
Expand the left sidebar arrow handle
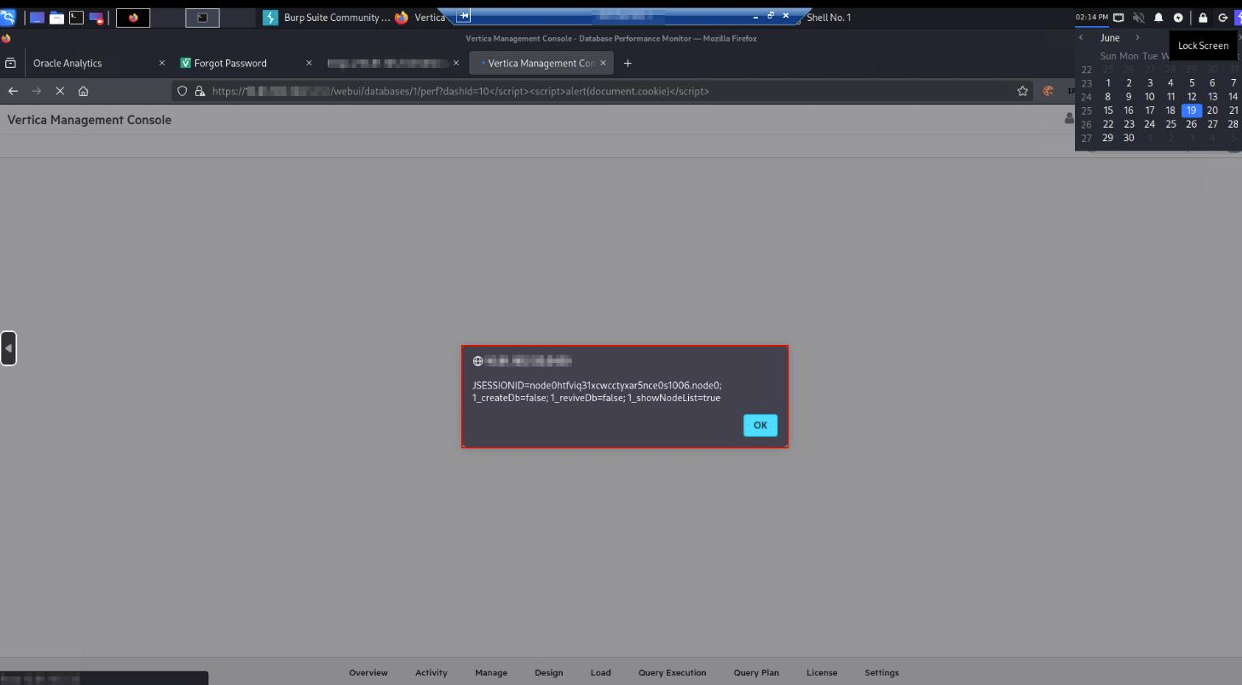point(8,348)
